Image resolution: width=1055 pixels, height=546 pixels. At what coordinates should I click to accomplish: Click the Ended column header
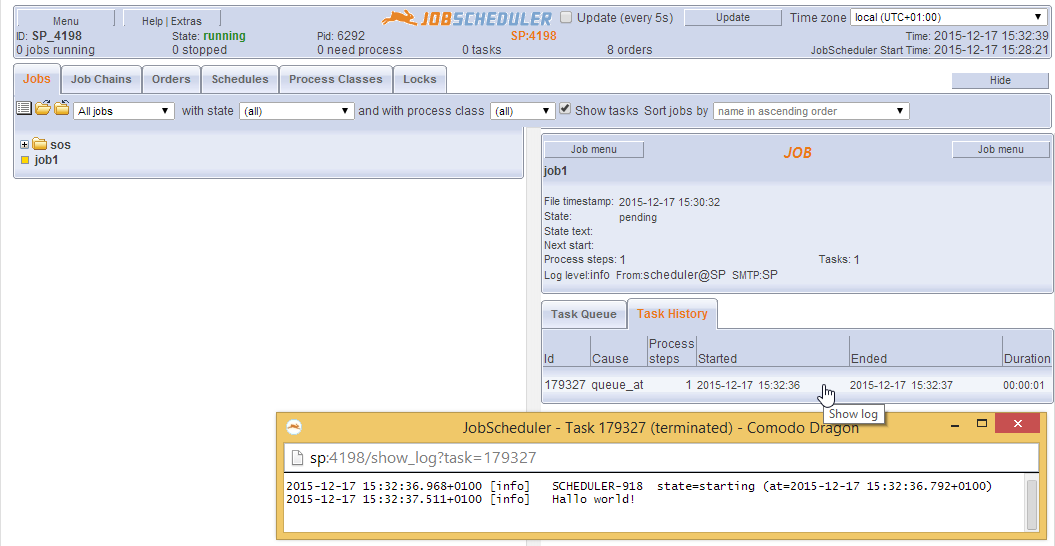click(869, 359)
